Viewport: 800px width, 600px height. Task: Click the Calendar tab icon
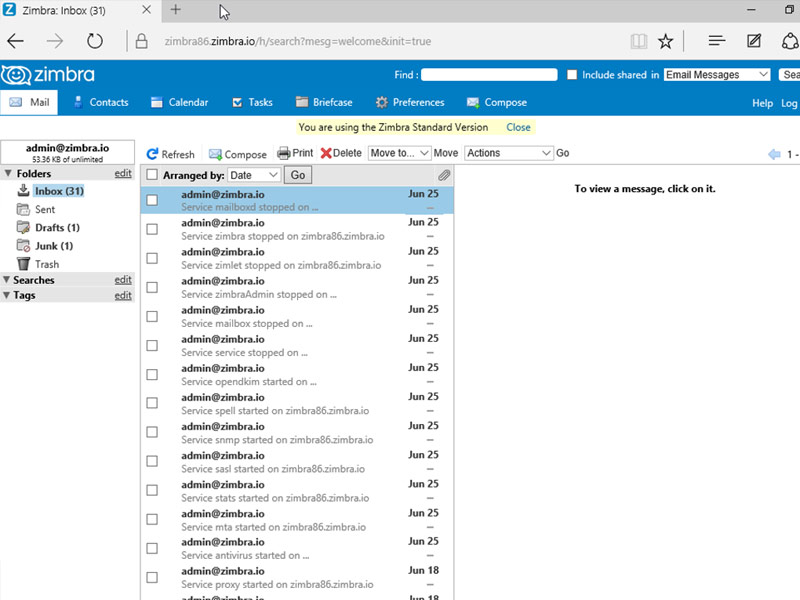tap(157, 103)
